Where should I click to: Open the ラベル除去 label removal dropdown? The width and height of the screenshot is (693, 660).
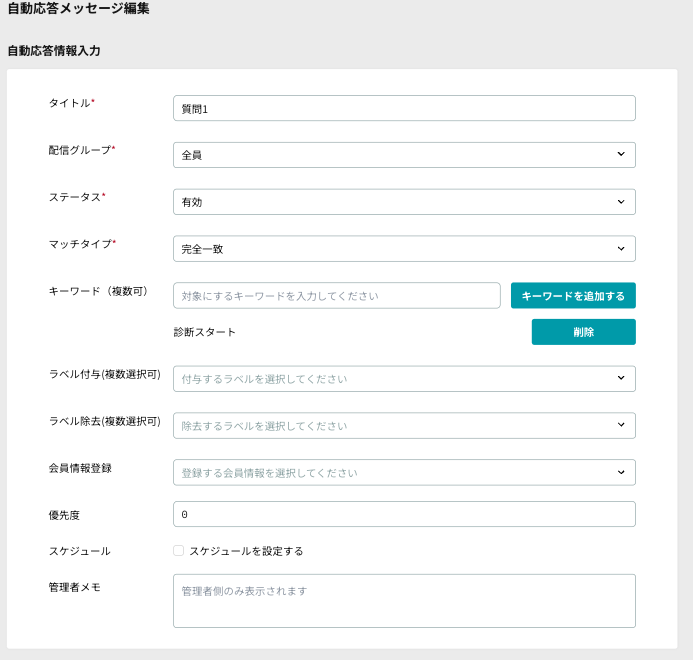point(404,426)
